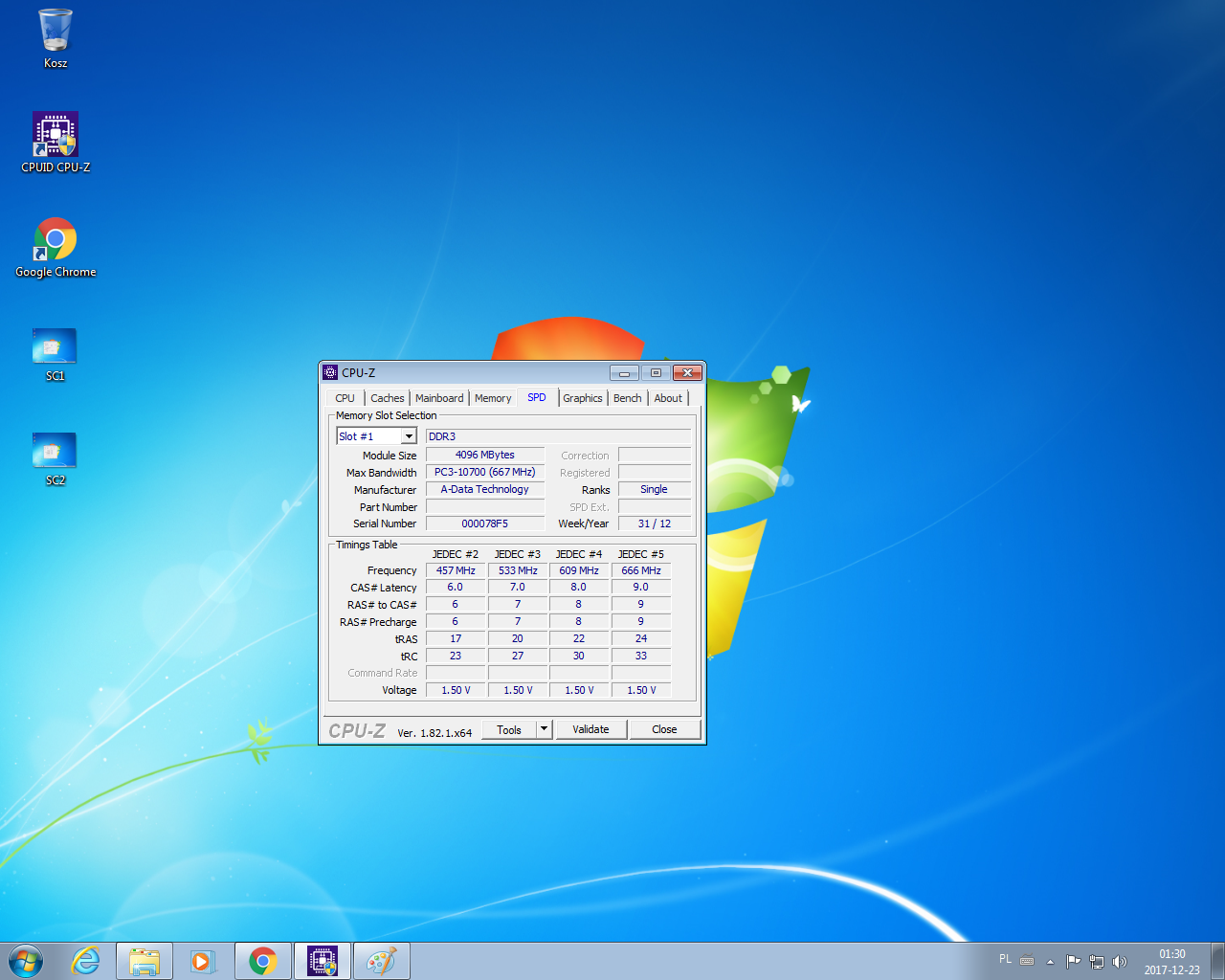
Task: Open the volume speaker tray icon
Action: [1120, 961]
